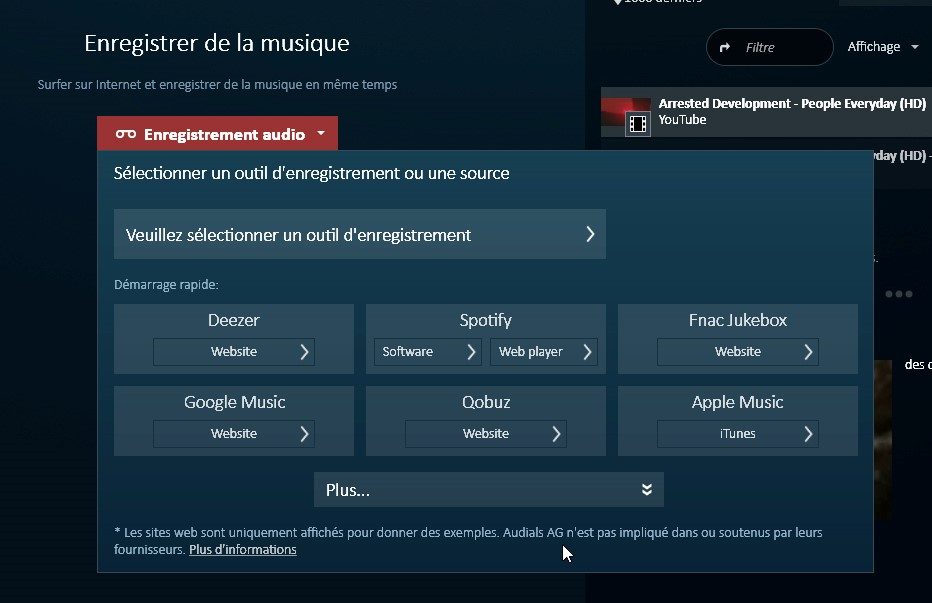Click the film strip icon on YouTube entry
The image size is (932, 603).
(x=637, y=124)
